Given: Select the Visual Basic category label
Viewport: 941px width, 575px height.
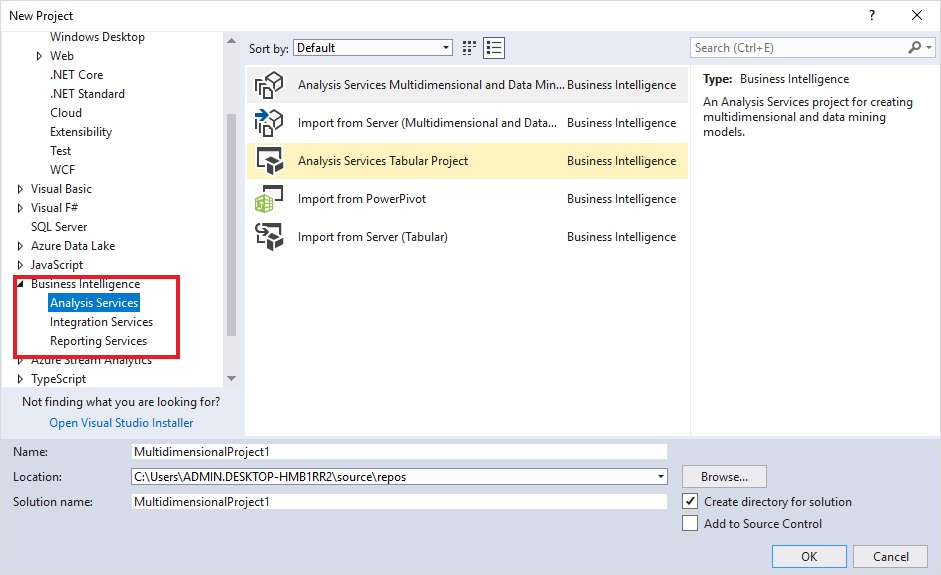Looking at the screenshot, I should coord(61,189).
